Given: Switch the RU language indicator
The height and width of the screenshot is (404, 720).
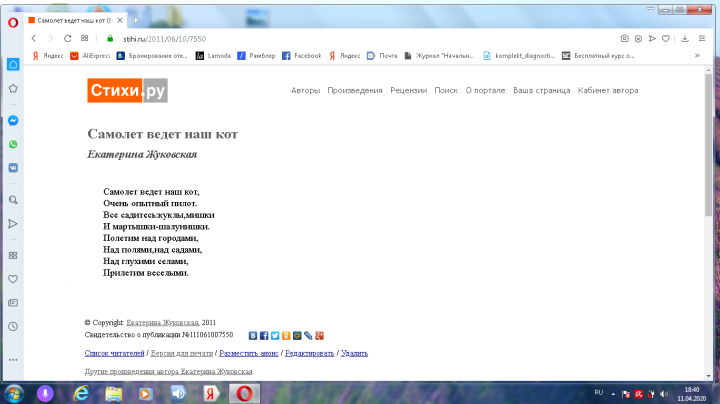Looking at the screenshot, I should point(599,393).
